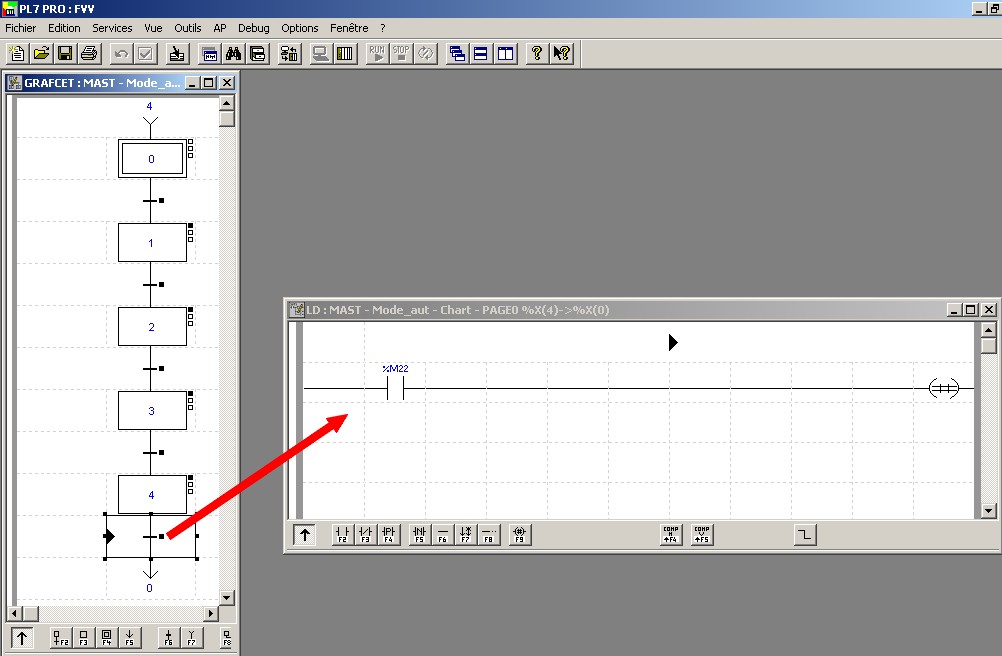The width and height of the screenshot is (1002, 656).
Task: Click the context help arrow icon
Action: pyautogui.click(x=561, y=54)
